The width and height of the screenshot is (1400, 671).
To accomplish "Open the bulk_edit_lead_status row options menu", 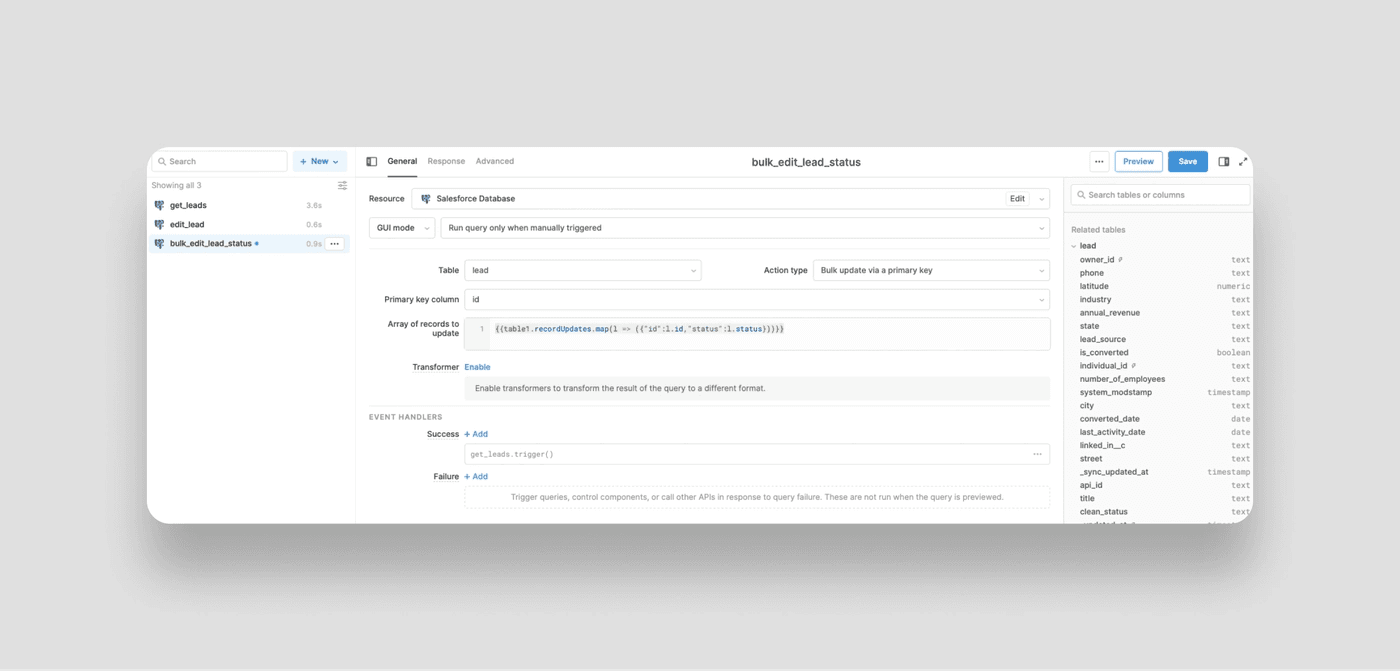I will 335,244.
